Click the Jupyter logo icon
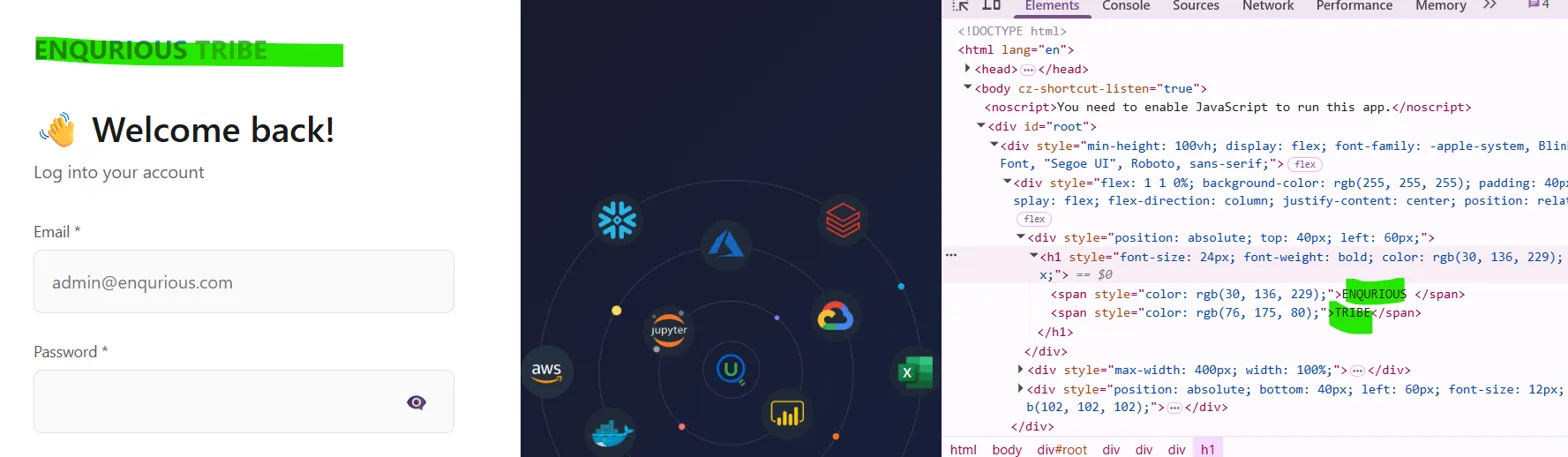The width and height of the screenshot is (1568, 457). (668, 331)
